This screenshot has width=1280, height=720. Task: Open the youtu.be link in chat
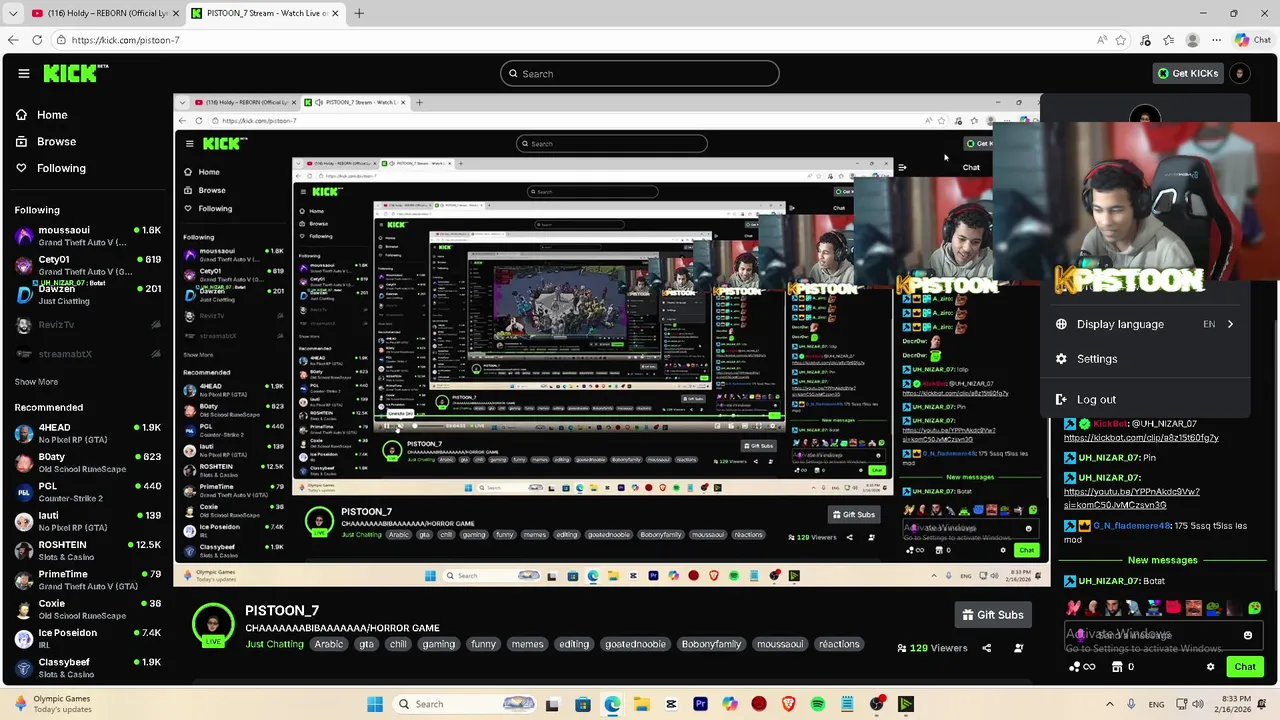(1132, 499)
